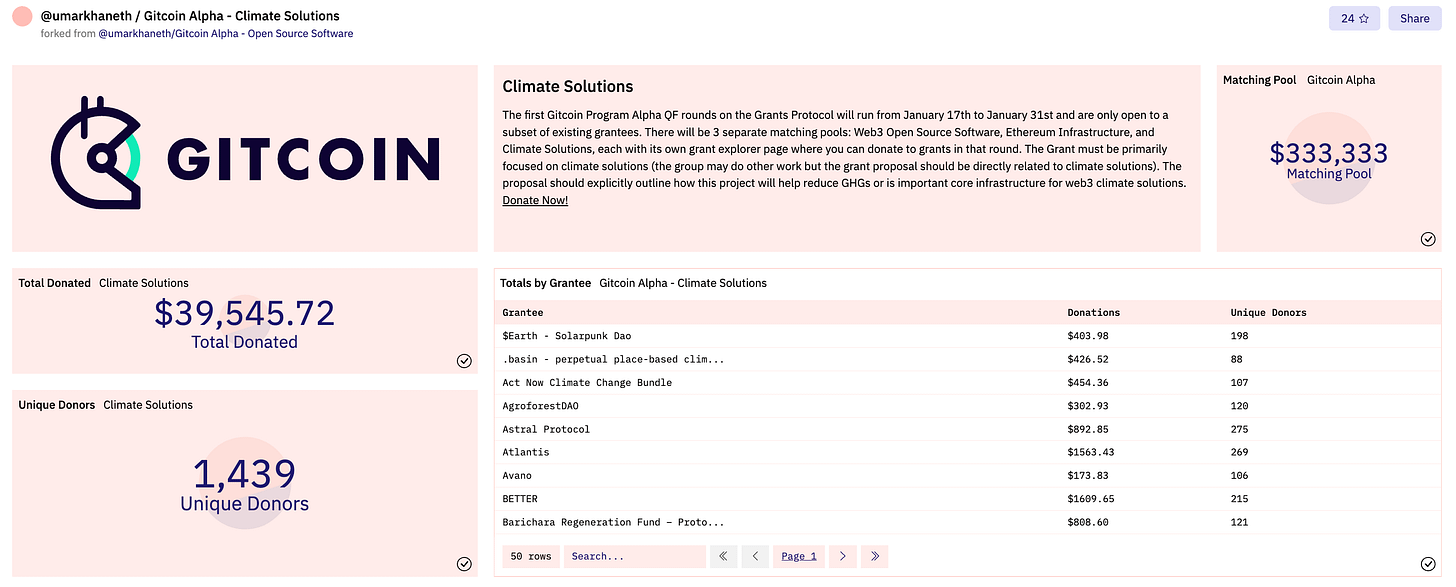Click the Search field in grantee table
The width and height of the screenshot is (1456, 587).
coord(635,556)
